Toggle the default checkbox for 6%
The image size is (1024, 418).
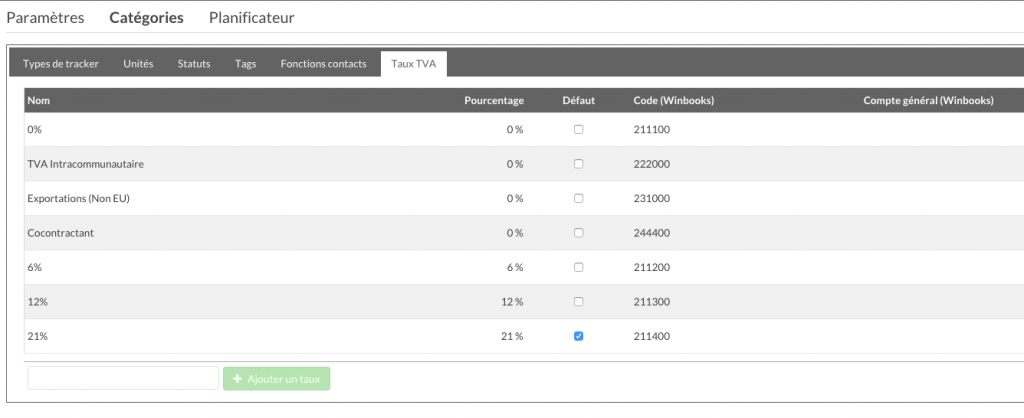pyautogui.click(x=578, y=267)
